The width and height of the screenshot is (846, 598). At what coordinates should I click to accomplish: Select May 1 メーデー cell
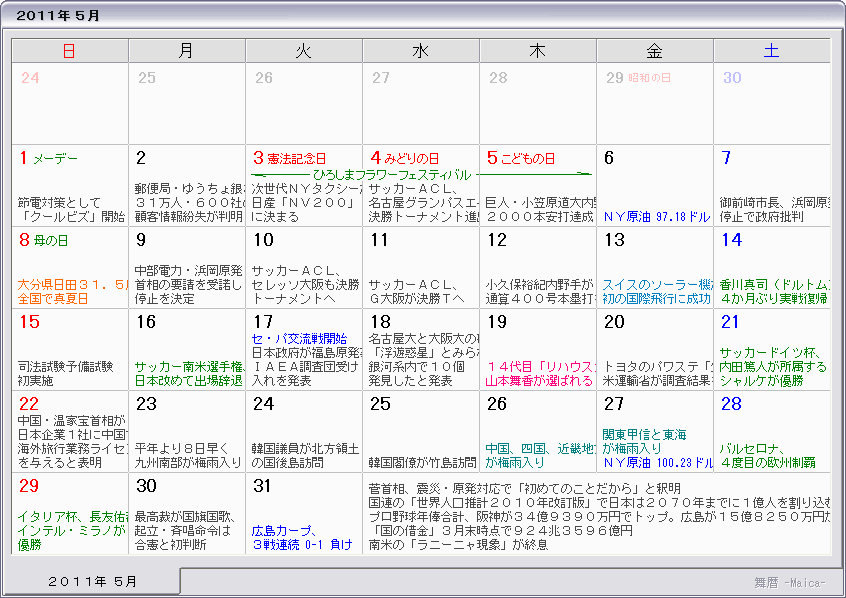tap(70, 185)
